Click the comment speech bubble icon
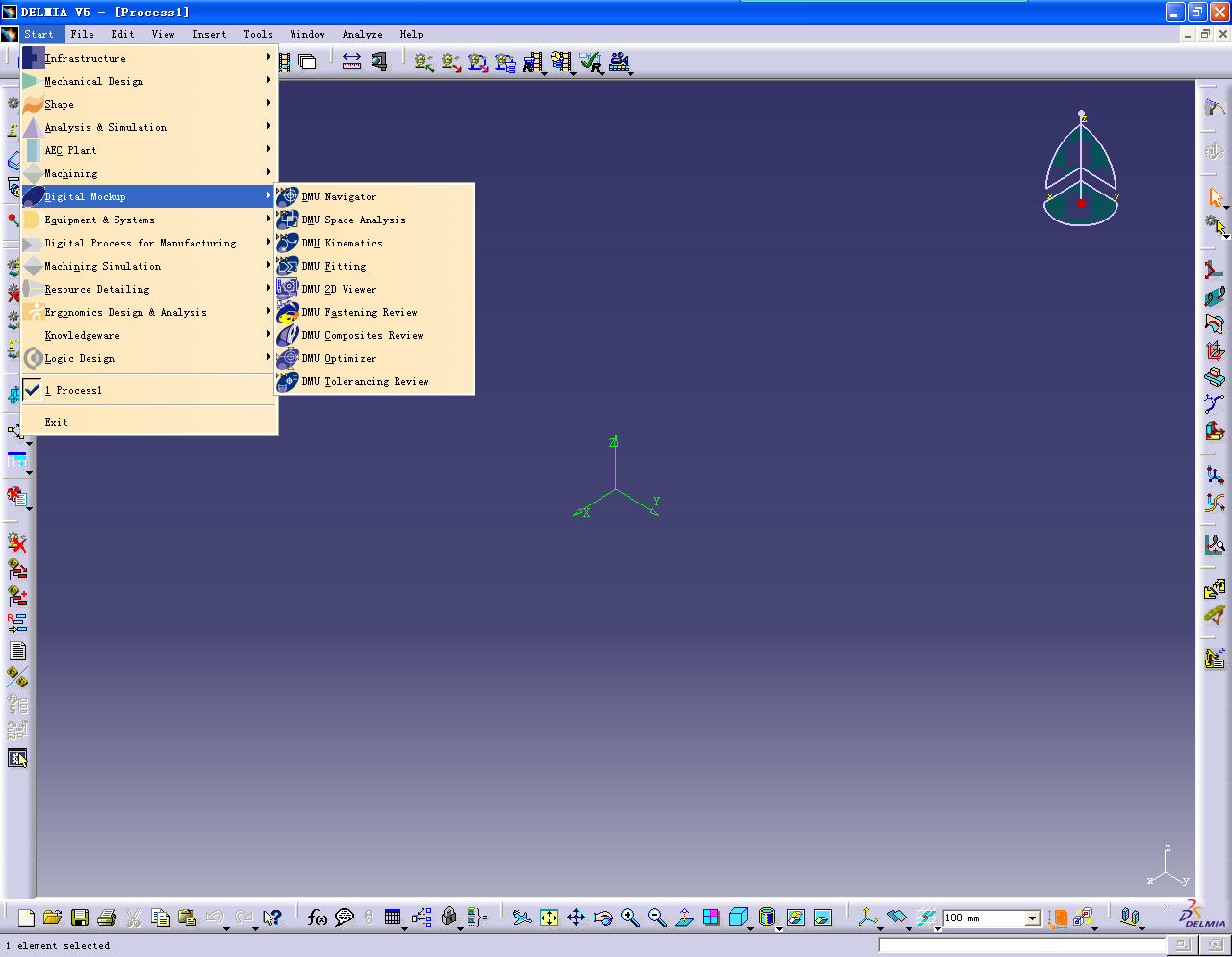Viewport: 1232px width, 957px height. (345, 918)
